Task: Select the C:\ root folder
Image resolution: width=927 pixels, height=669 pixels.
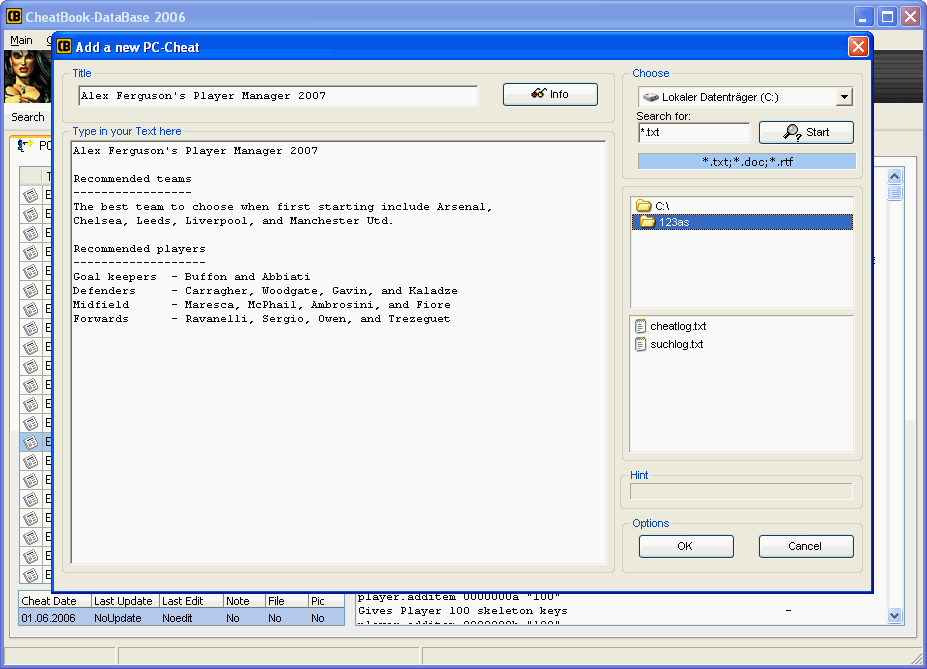Action: 661,205
